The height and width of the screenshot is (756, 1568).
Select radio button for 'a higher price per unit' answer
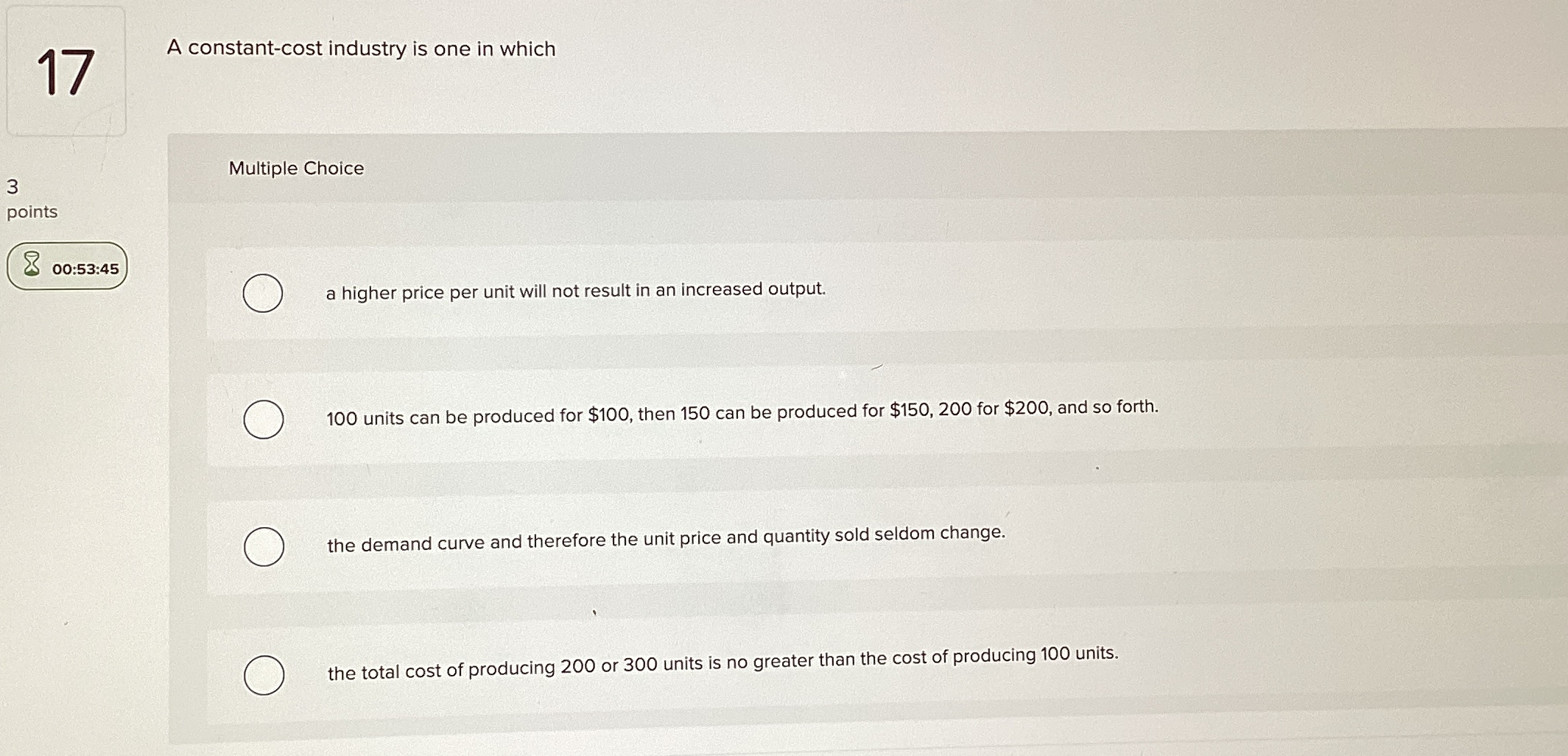point(263,292)
